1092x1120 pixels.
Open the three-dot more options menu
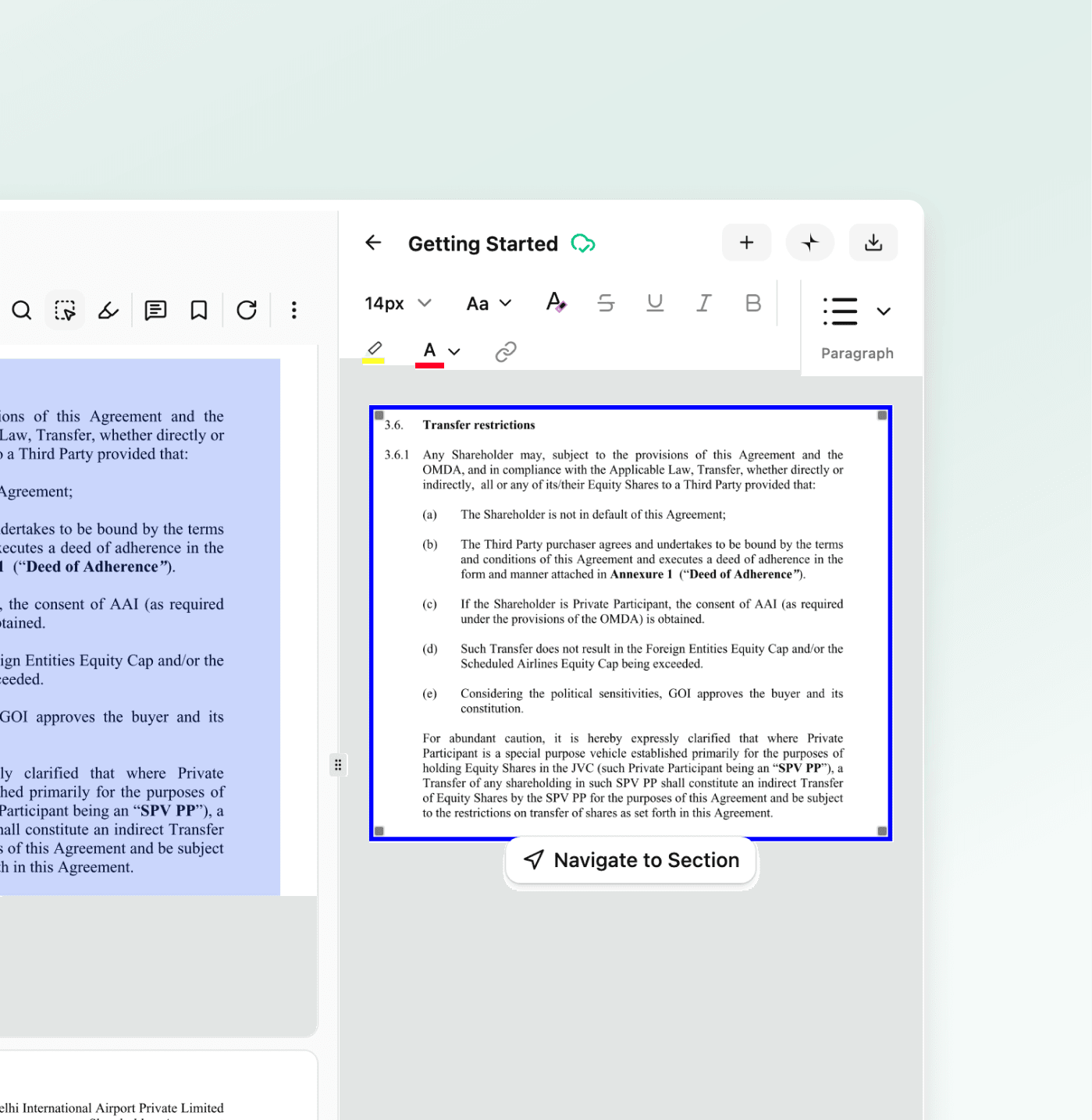pos(294,311)
